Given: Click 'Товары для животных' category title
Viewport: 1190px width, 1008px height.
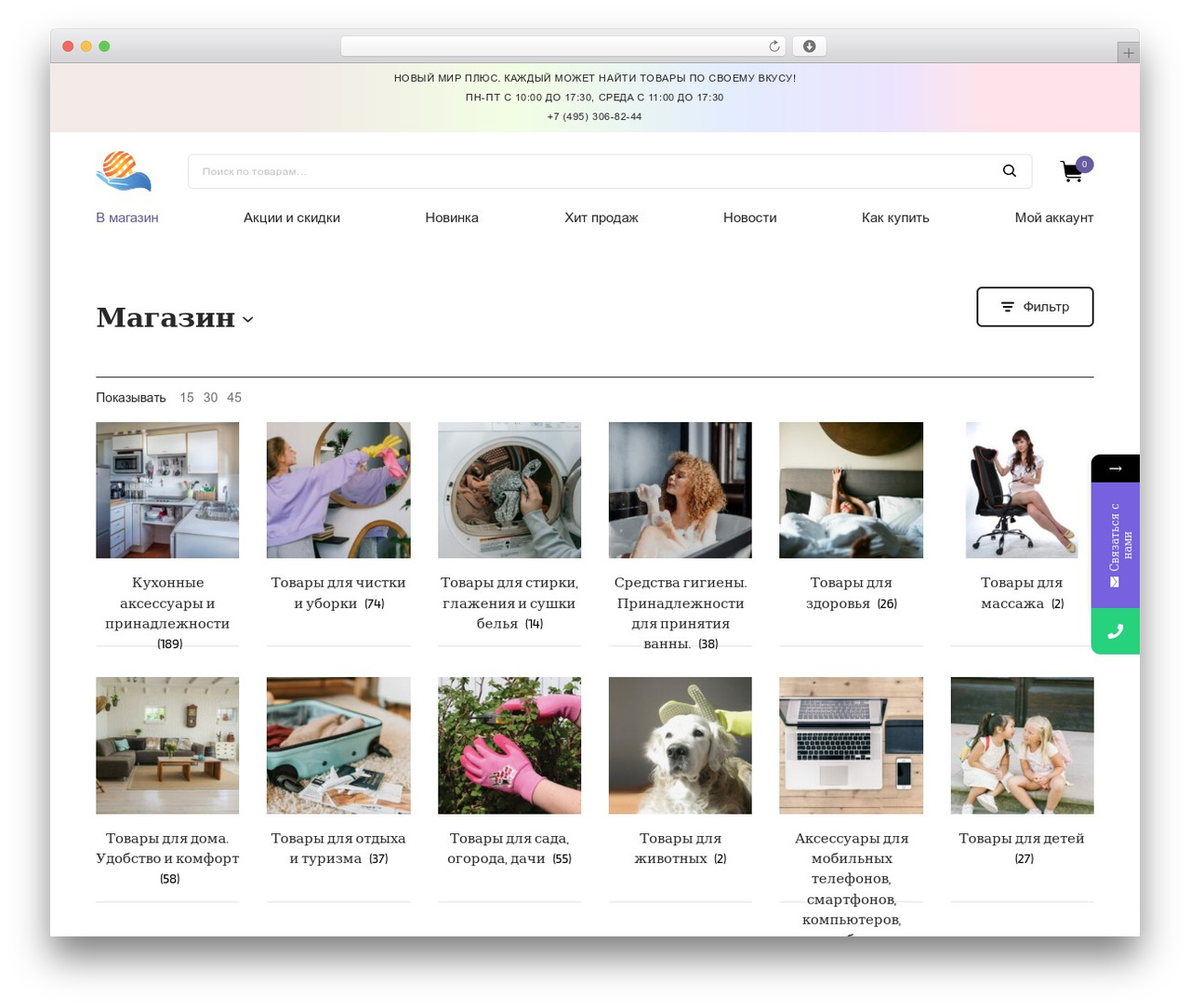Looking at the screenshot, I should pos(679,848).
